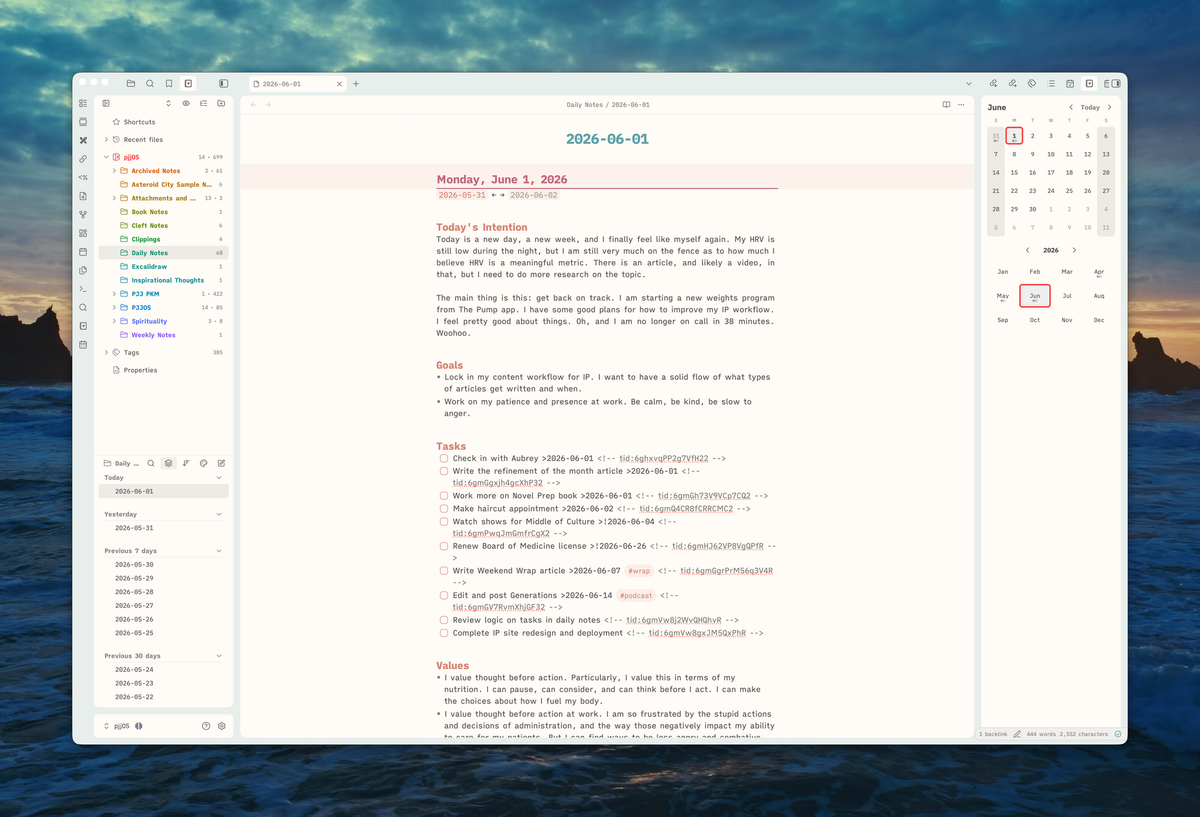The image size is (1200, 817).
Task: Toggle dark mode half-circle icon by vault name
Action: tap(138, 726)
